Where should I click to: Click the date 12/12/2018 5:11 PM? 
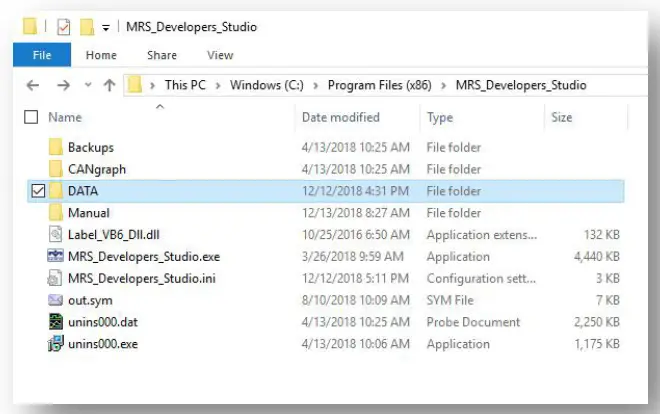tap(355, 279)
